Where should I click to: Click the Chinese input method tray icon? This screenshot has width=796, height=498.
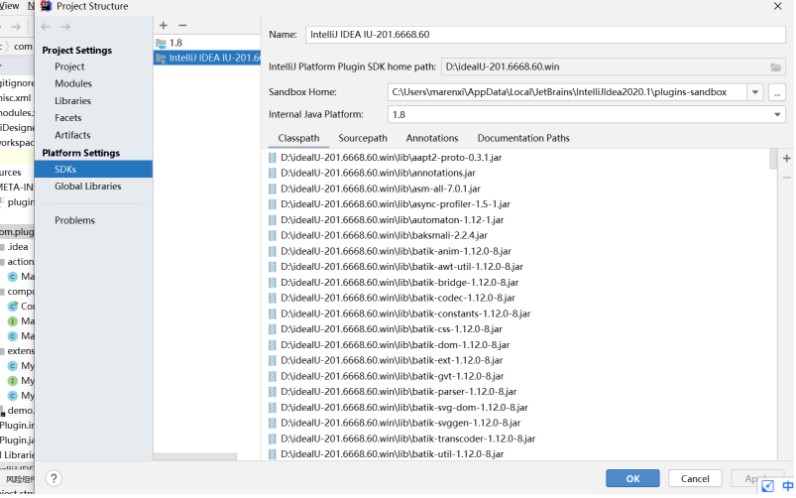788,486
